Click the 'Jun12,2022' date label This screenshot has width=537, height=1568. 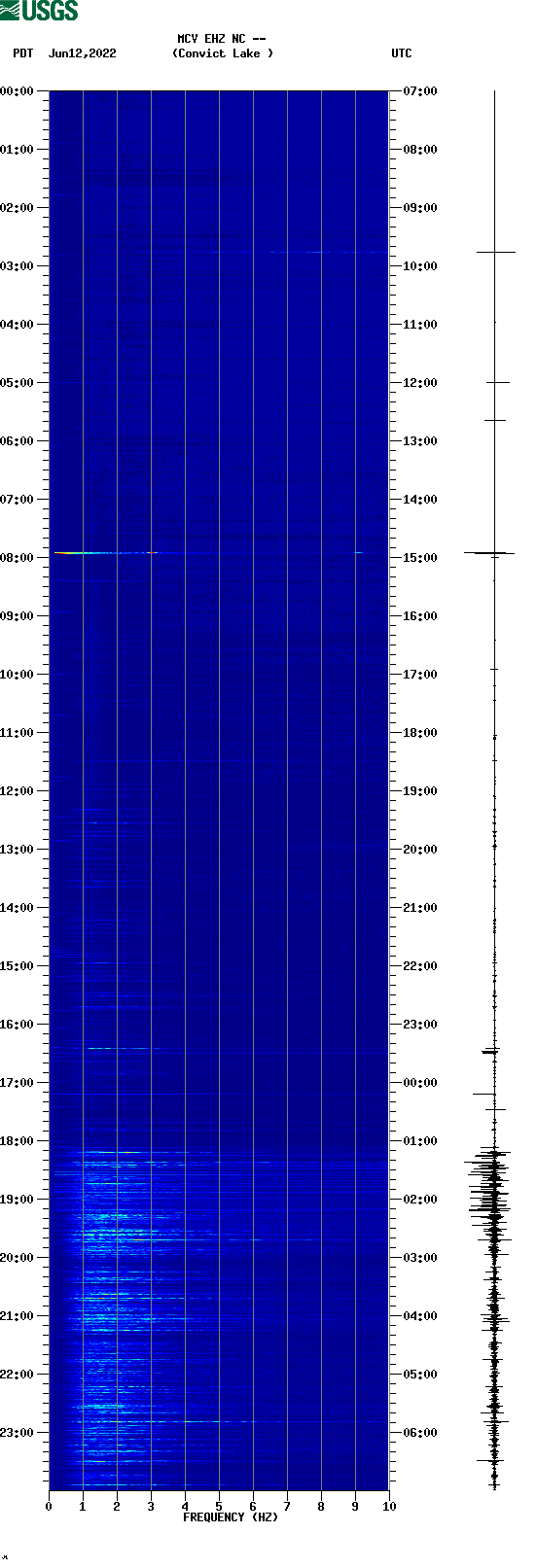point(82,53)
